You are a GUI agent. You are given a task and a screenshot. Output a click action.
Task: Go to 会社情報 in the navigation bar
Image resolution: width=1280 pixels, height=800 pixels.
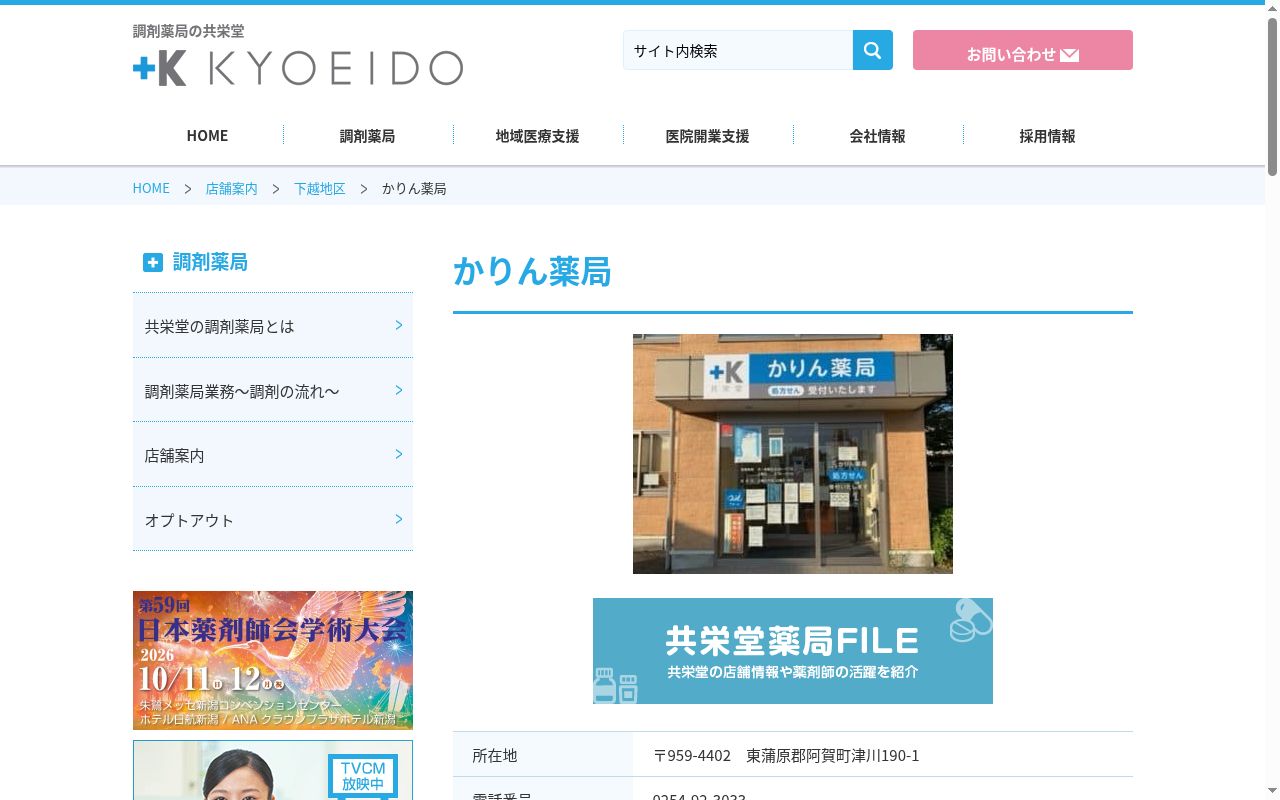[x=877, y=136]
